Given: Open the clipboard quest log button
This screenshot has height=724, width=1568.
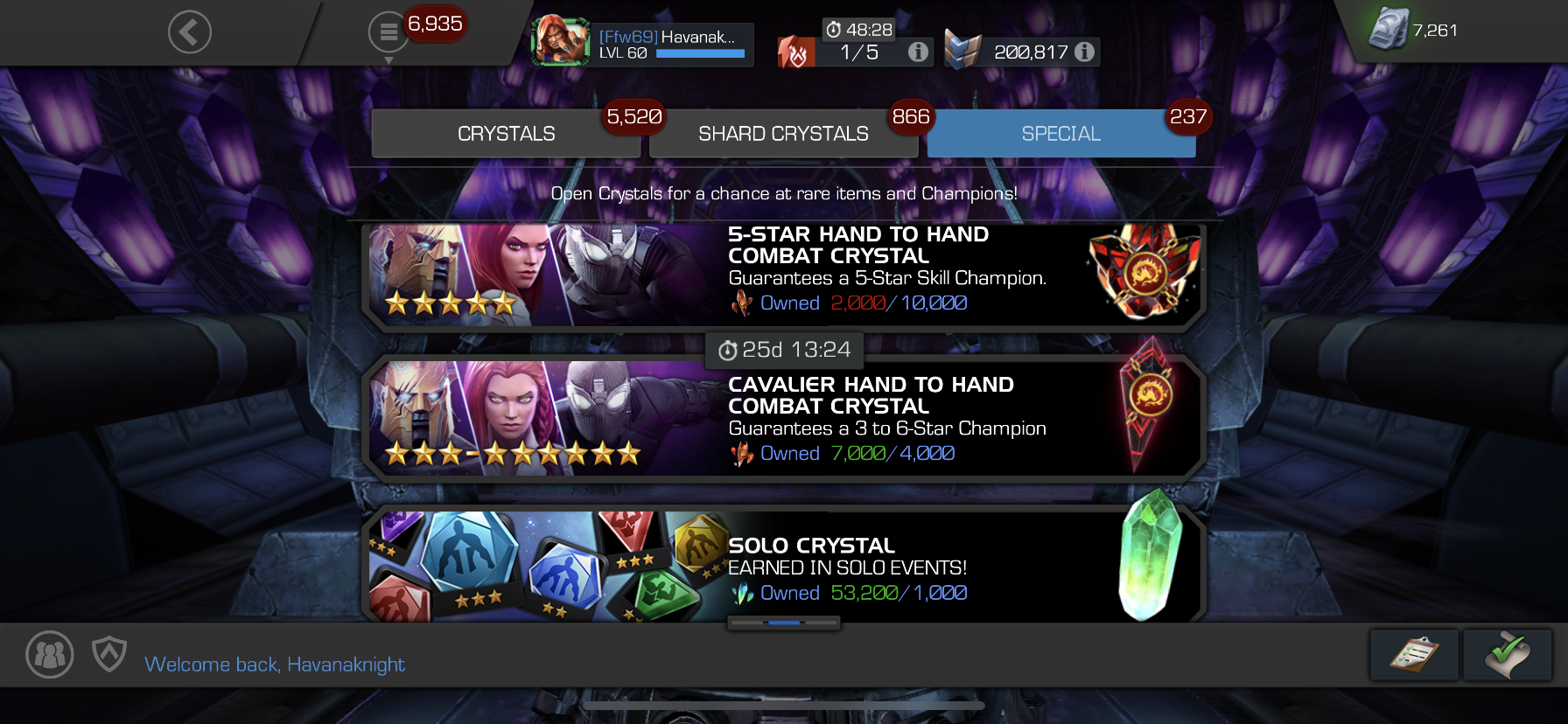Looking at the screenshot, I should point(1414,655).
